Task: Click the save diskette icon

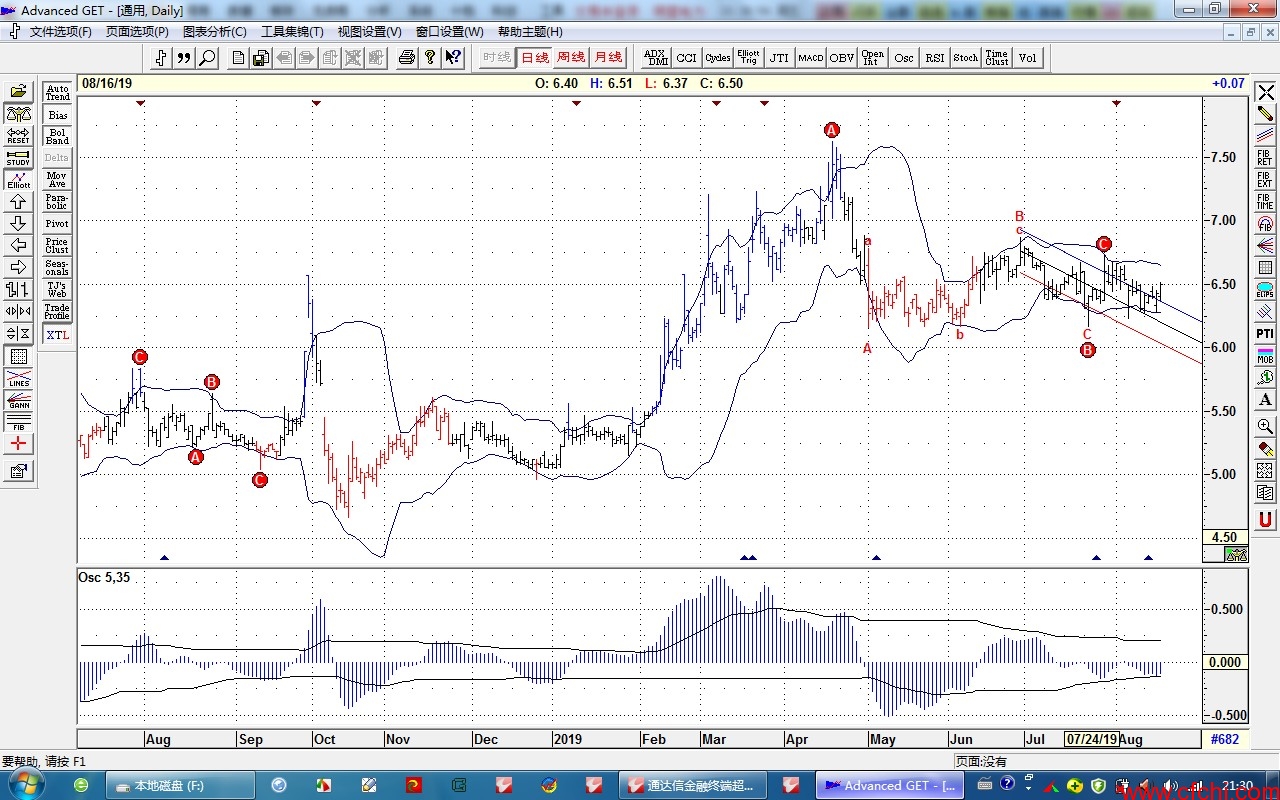Action: point(260,58)
